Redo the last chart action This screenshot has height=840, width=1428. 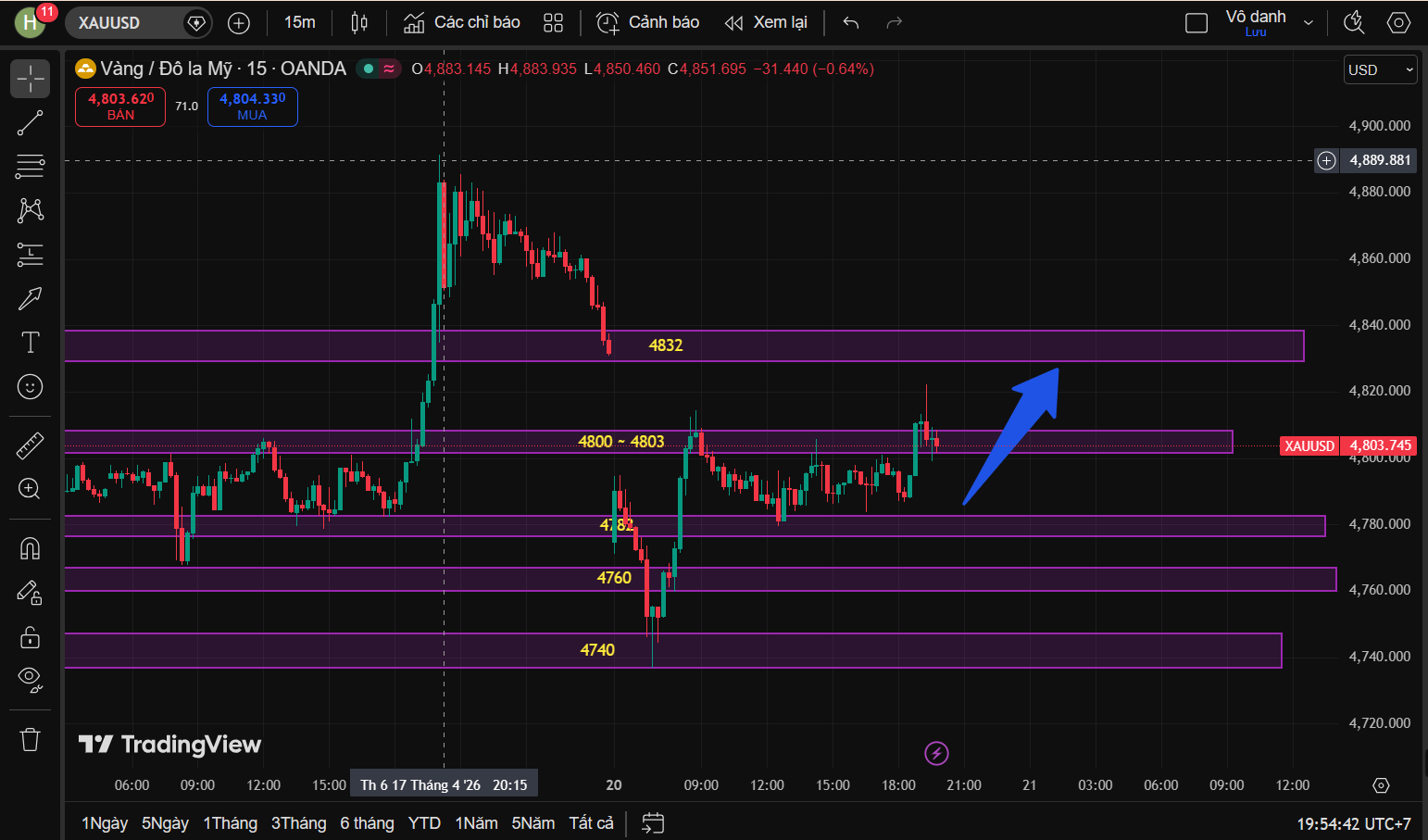click(894, 23)
